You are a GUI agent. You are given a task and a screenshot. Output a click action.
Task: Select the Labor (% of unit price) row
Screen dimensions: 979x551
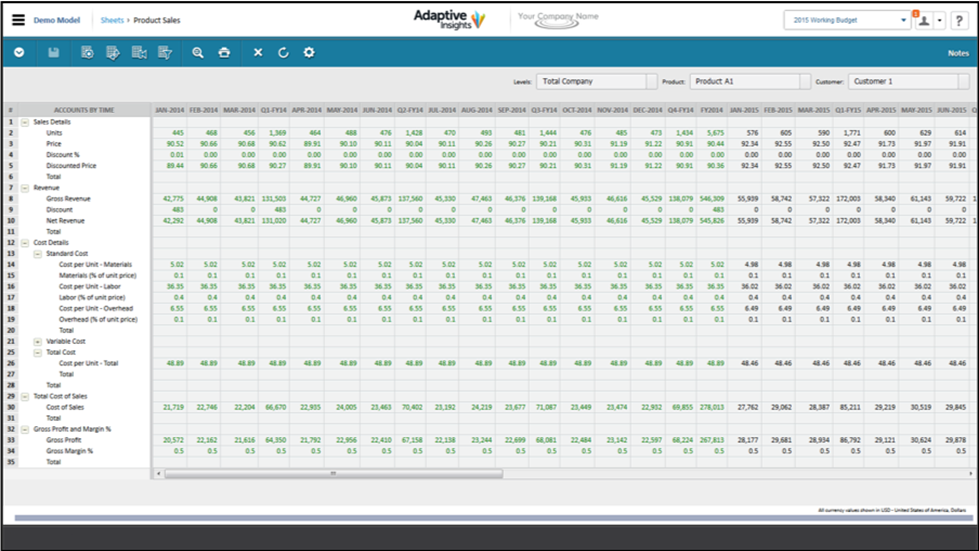(x=92, y=298)
